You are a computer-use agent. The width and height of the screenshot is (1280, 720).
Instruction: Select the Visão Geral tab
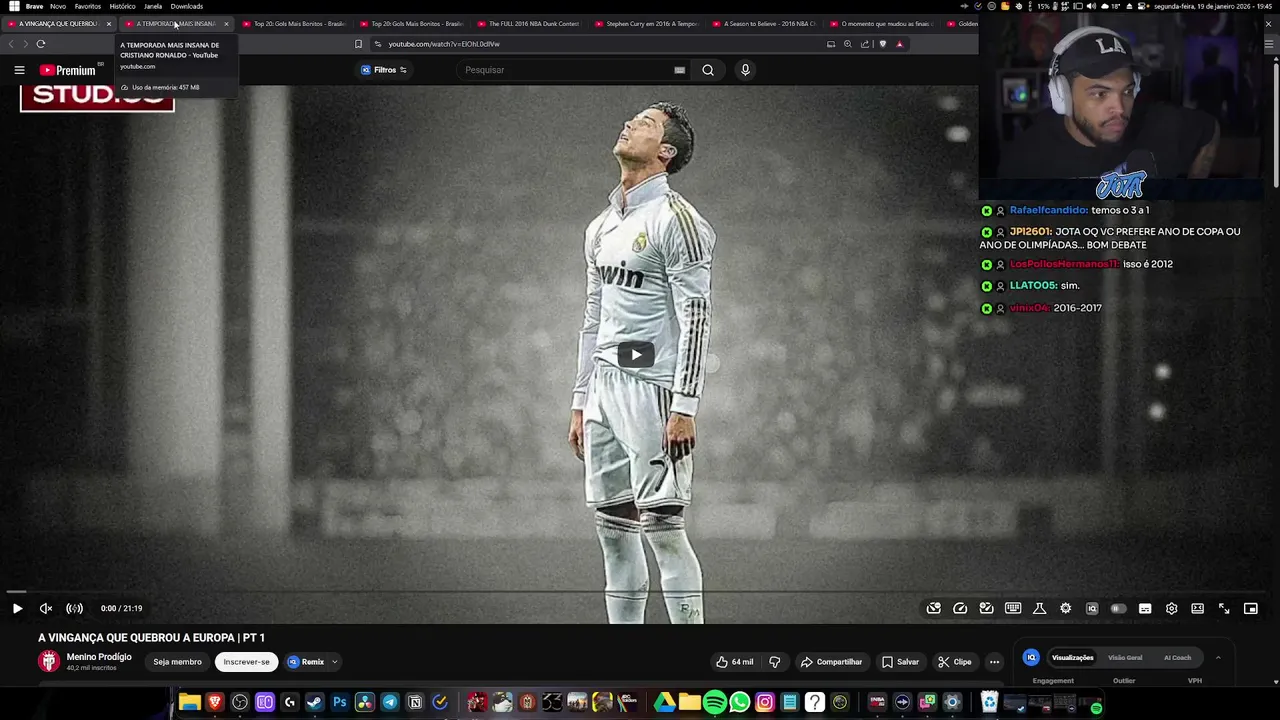tap(1125, 658)
